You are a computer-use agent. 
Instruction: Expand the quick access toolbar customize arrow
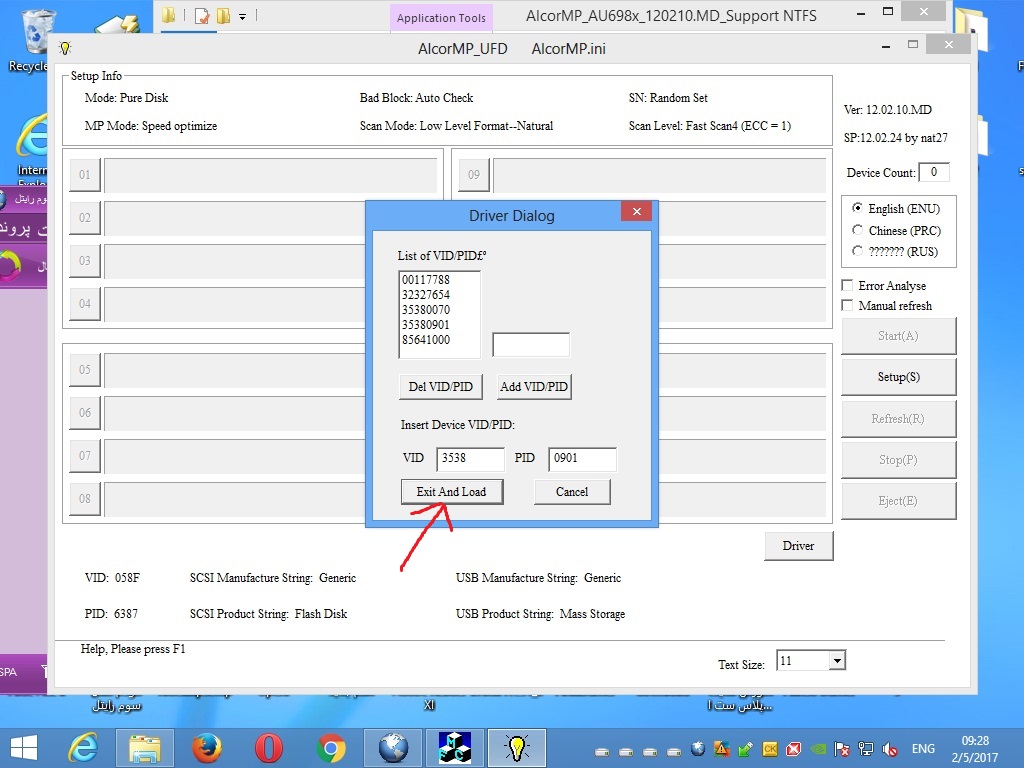click(242, 16)
